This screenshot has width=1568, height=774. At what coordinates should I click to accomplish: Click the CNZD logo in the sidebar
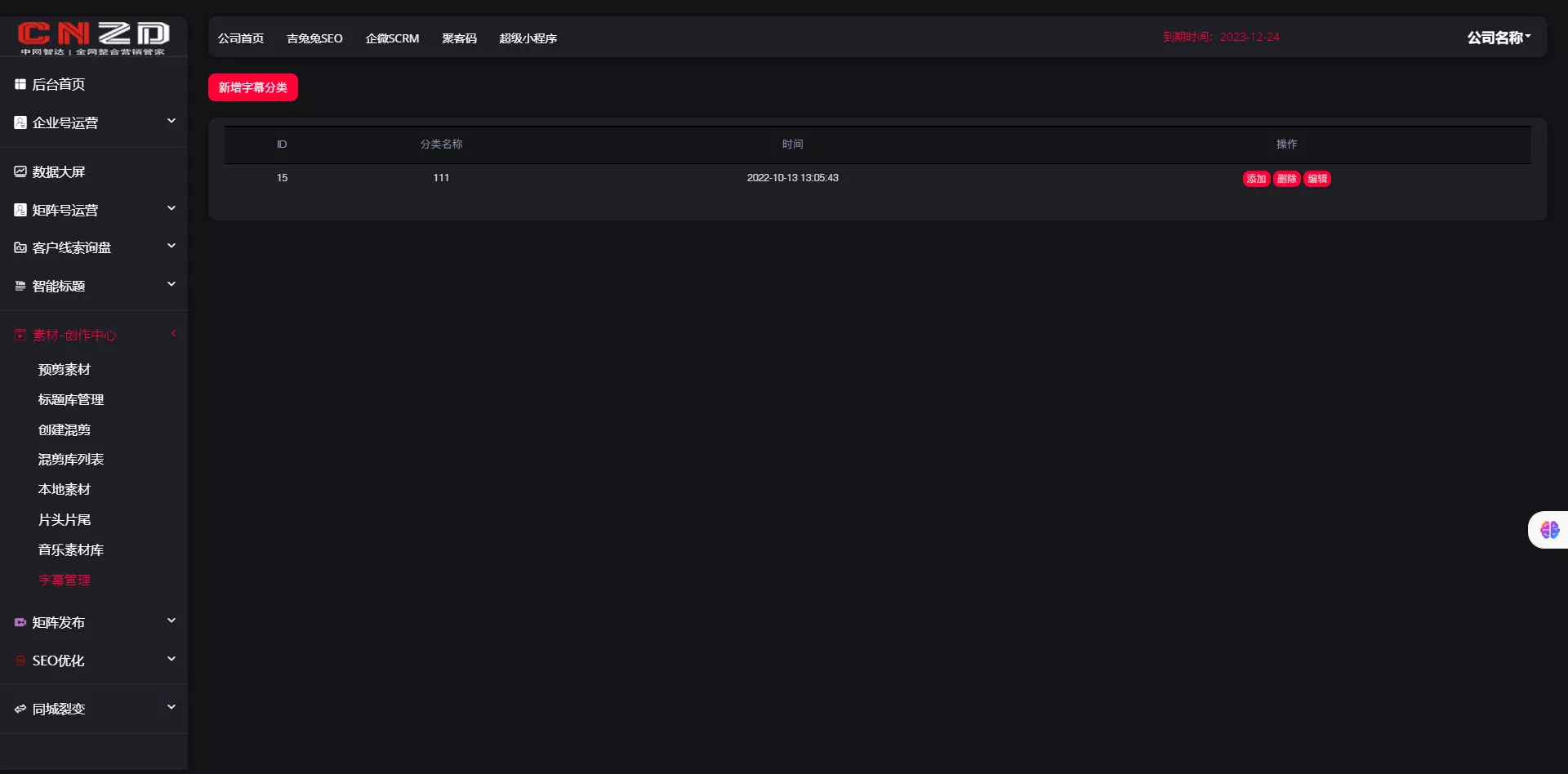pos(93,37)
